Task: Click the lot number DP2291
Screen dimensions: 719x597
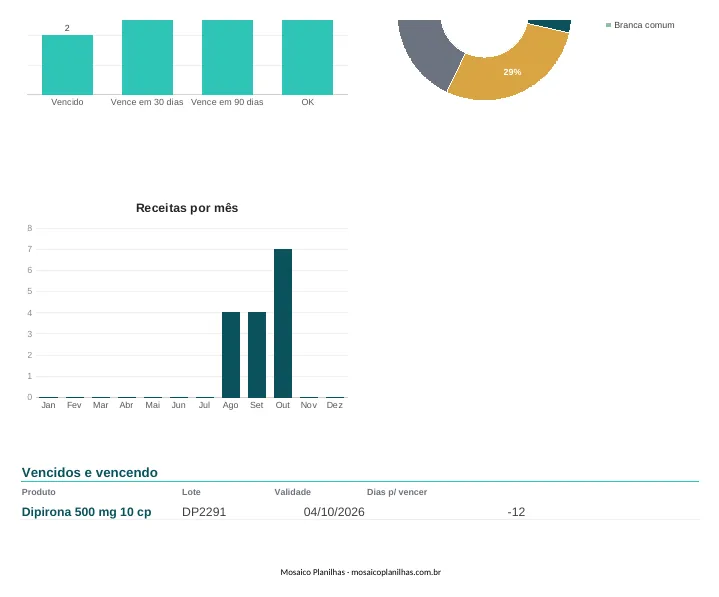Action: click(204, 512)
